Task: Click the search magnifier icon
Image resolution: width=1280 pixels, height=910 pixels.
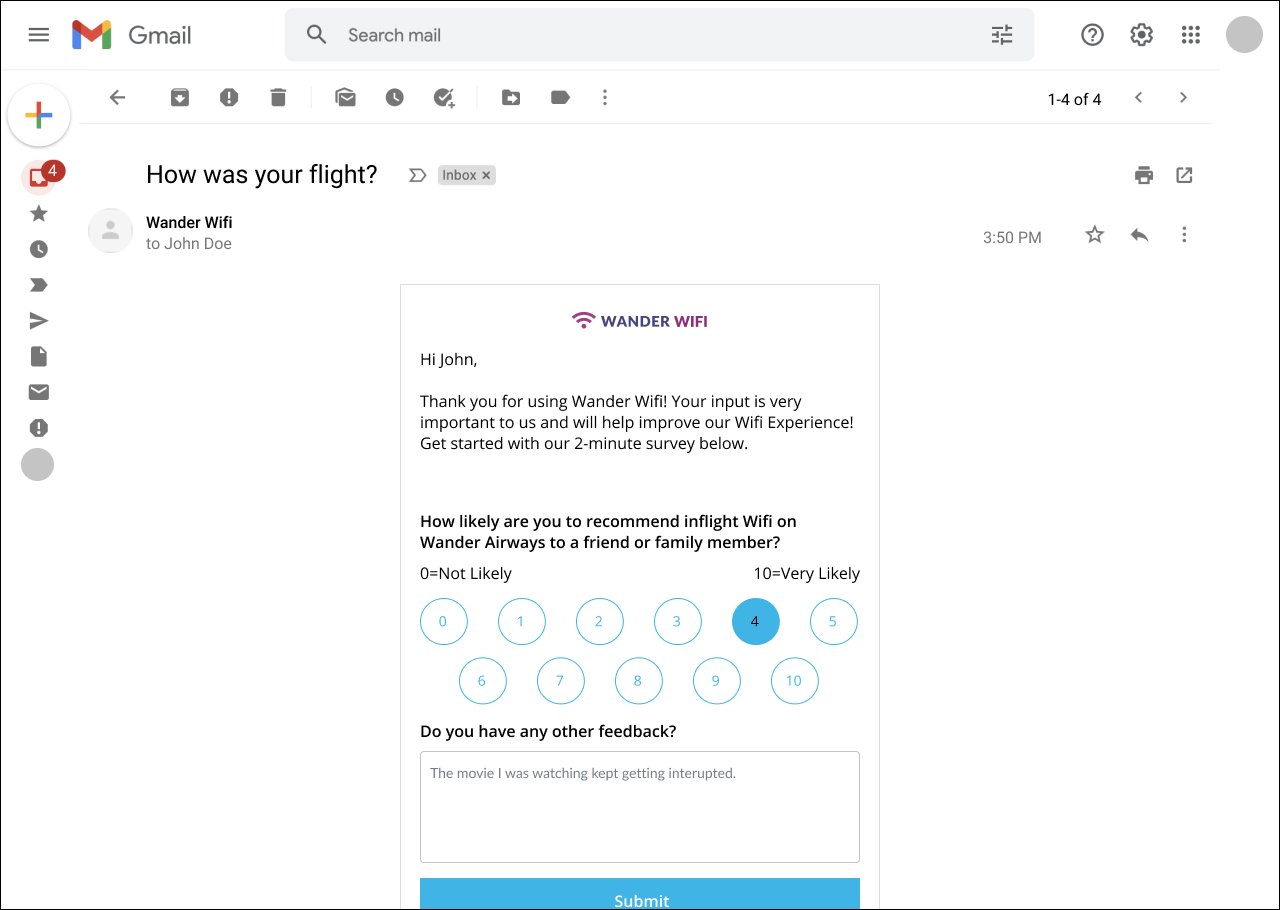Action: (317, 35)
